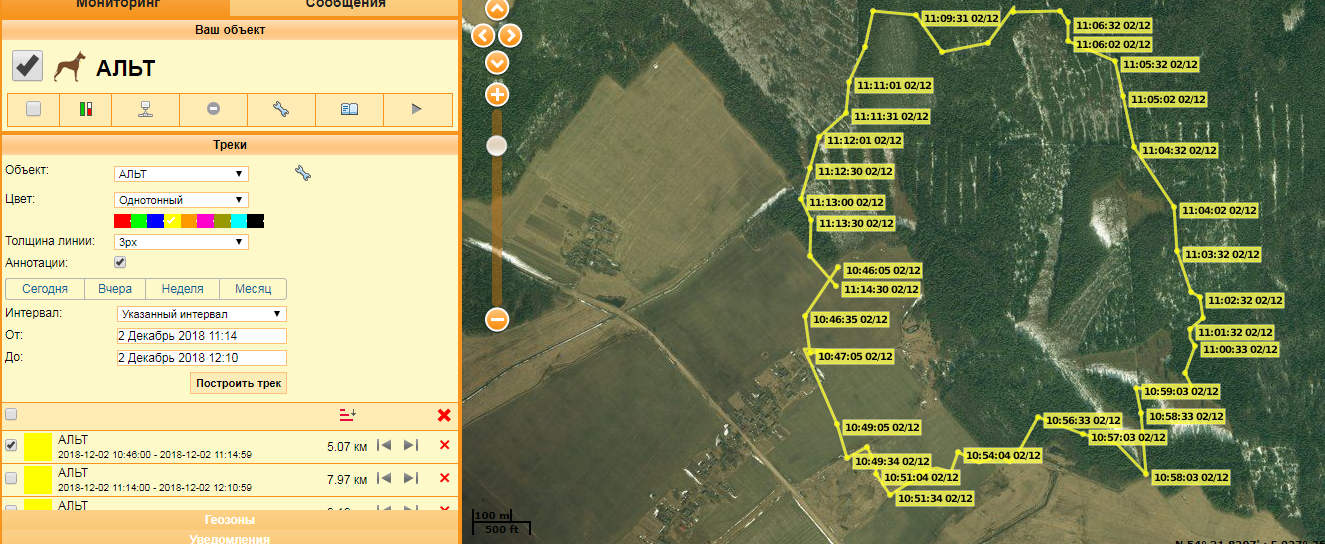Uncheck the 5.07 км track checkbox

11,446
